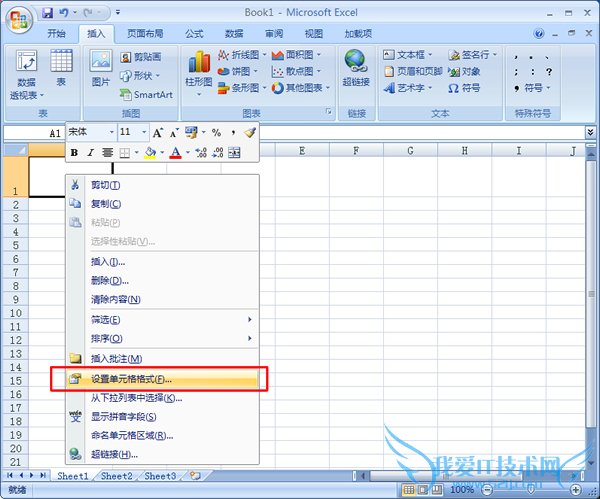
Task: Insert Omega symbol (符号)
Action: point(463,88)
